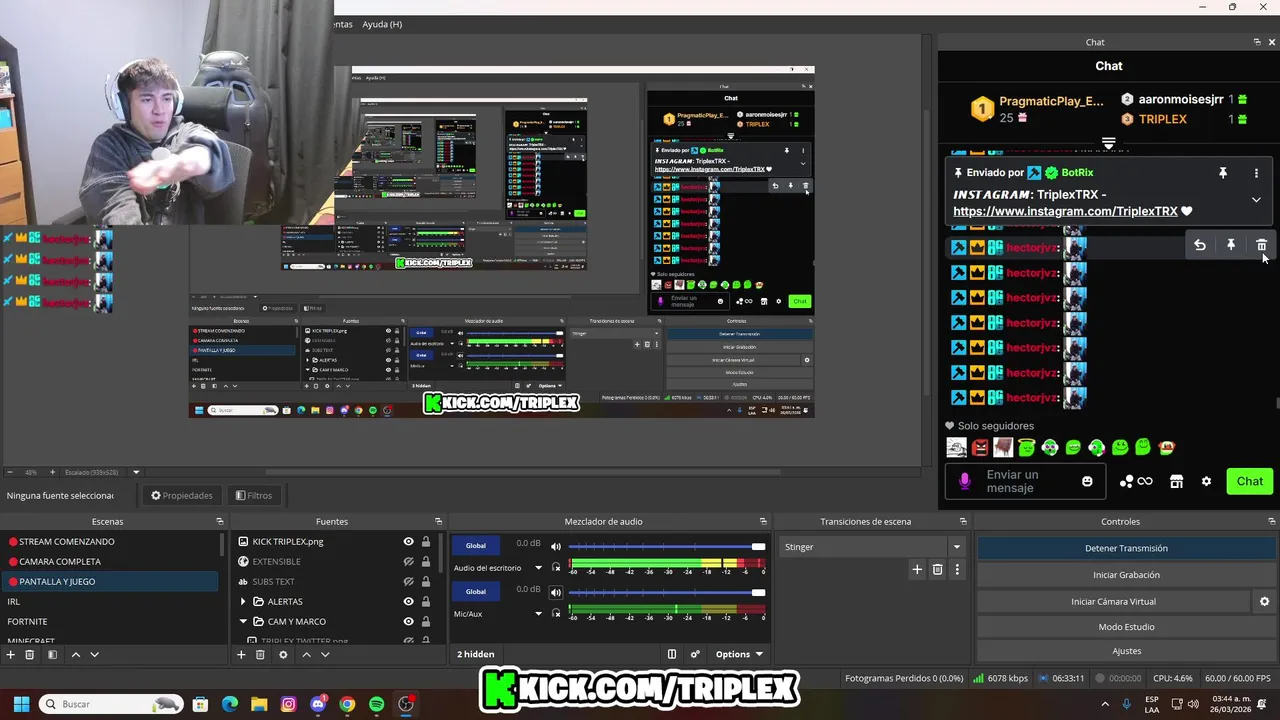Open Instagram TriplexTRX link in pinned message
Image resolution: width=1280 pixels, height=720 pixels.
click(x=1065, y=211)
